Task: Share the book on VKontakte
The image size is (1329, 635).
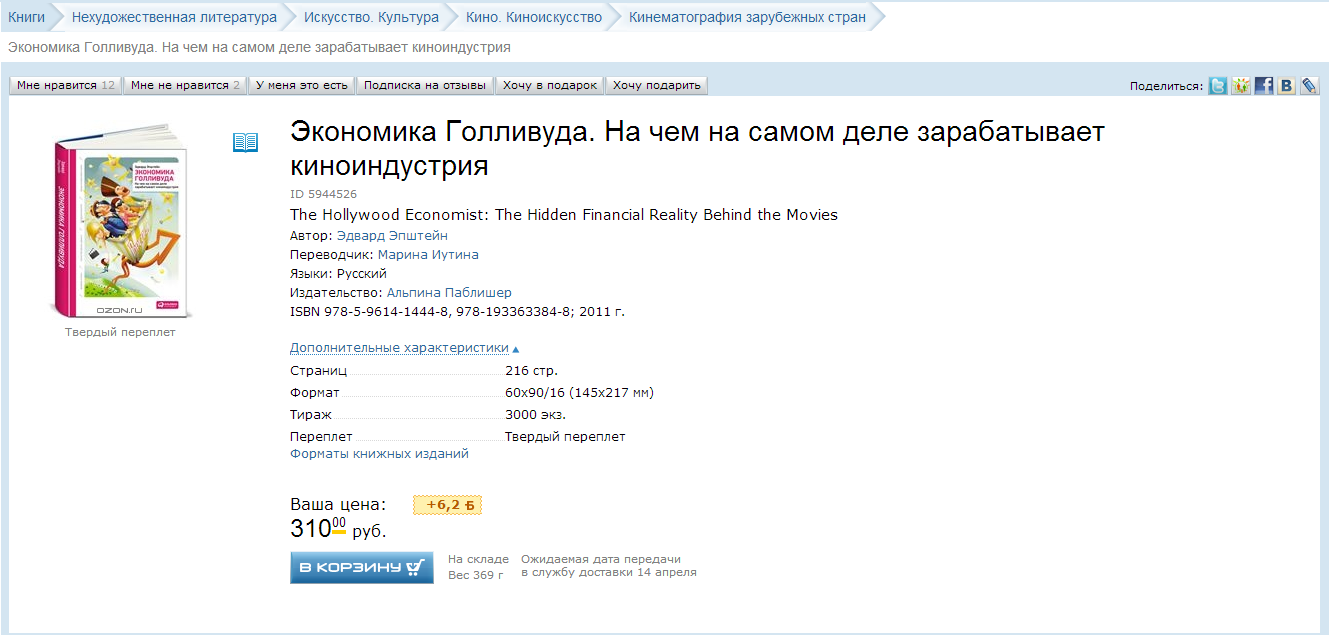Action: click(1287, 86)
